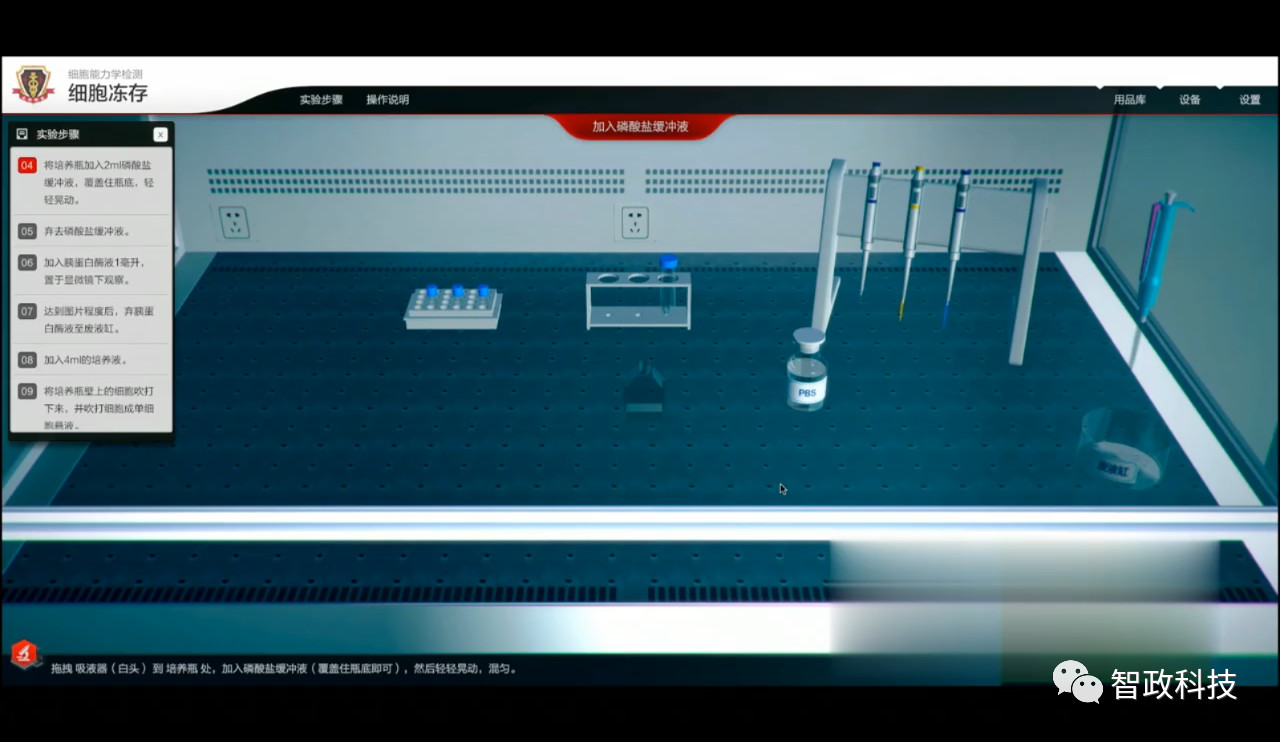This screenshot has height=742, width=1280.
Task: Click the glass waste liquid beaker
Action: pyautogui.click(x=1123, y=449)
